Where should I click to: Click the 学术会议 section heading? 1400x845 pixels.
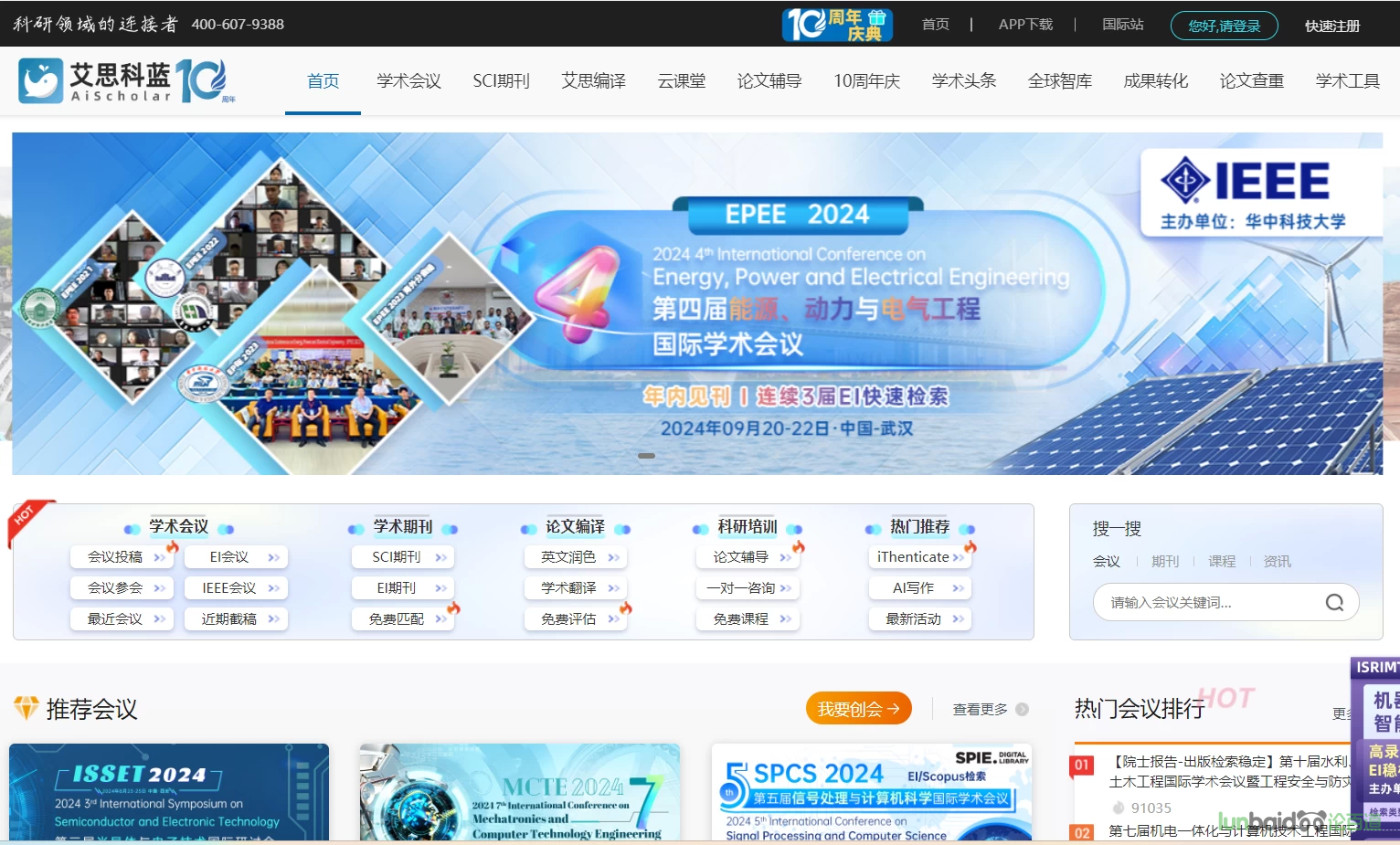click(179, 526)
